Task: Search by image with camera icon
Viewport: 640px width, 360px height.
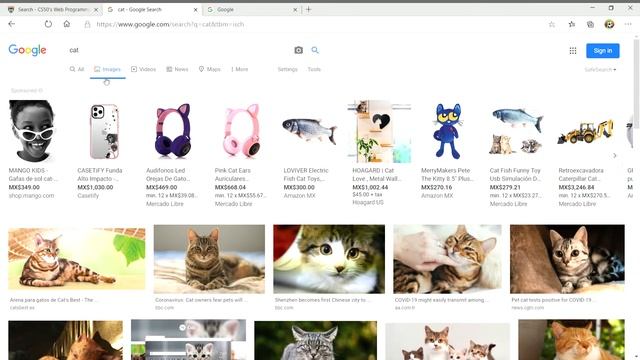Action: click(298, 50)
